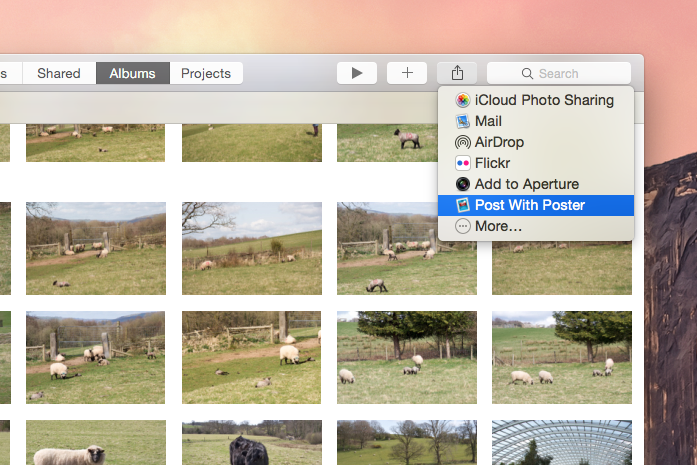Choose Add to Aperture

(536, 184)
